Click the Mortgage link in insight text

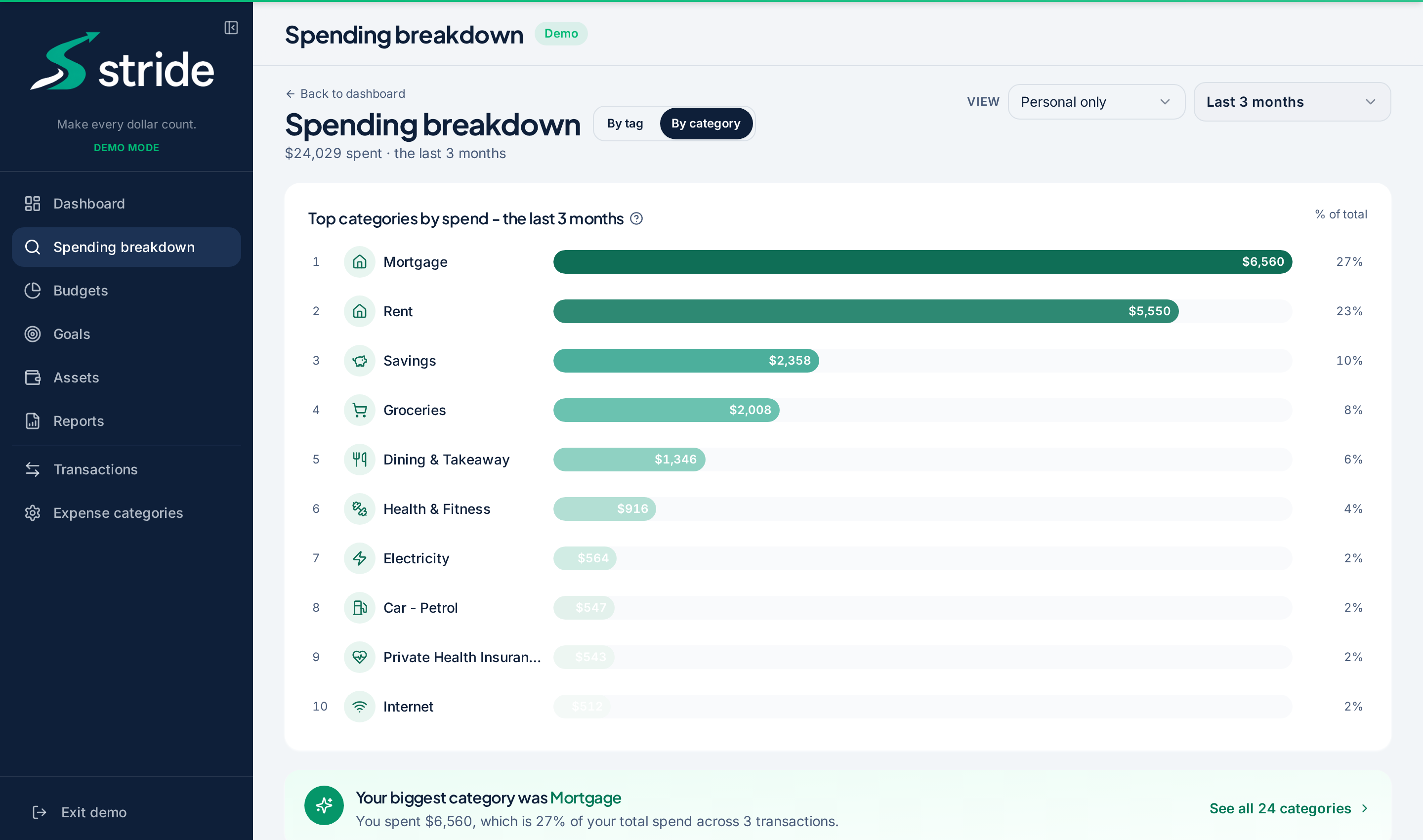coord(586,798)
